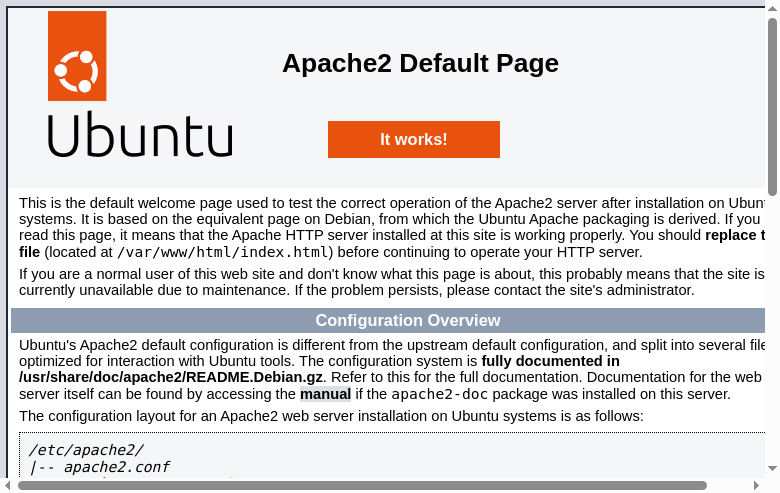
Task: Click the horizontal scrollbar thumb
Action: 362,485
